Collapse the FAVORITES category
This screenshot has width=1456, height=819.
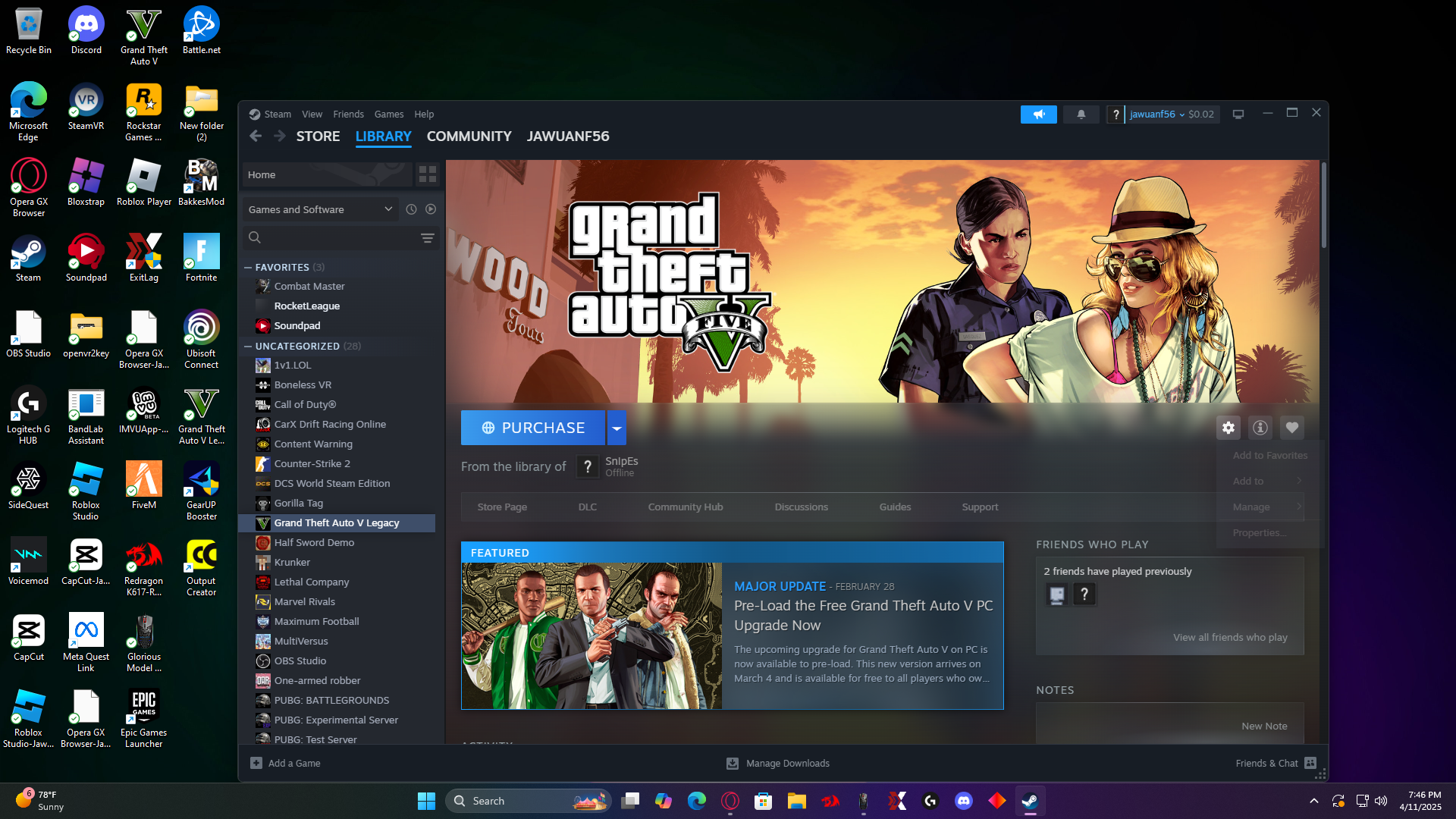click(x=248, y=268)
